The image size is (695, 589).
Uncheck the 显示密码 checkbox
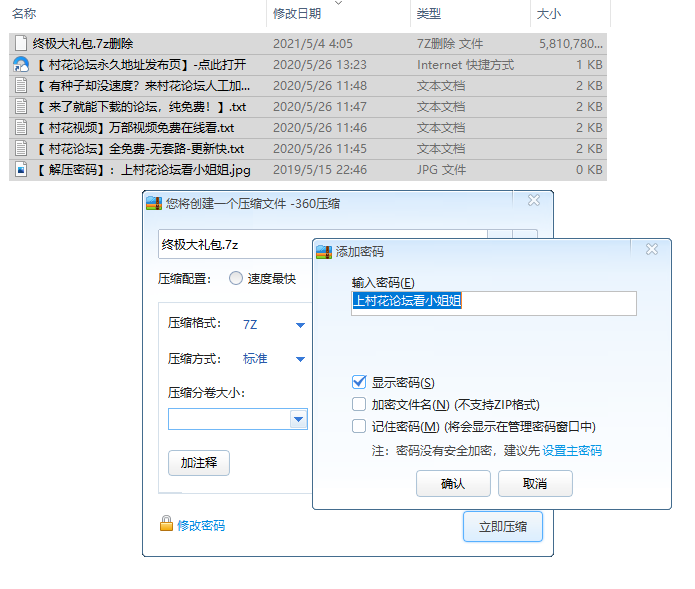point(359,382)
